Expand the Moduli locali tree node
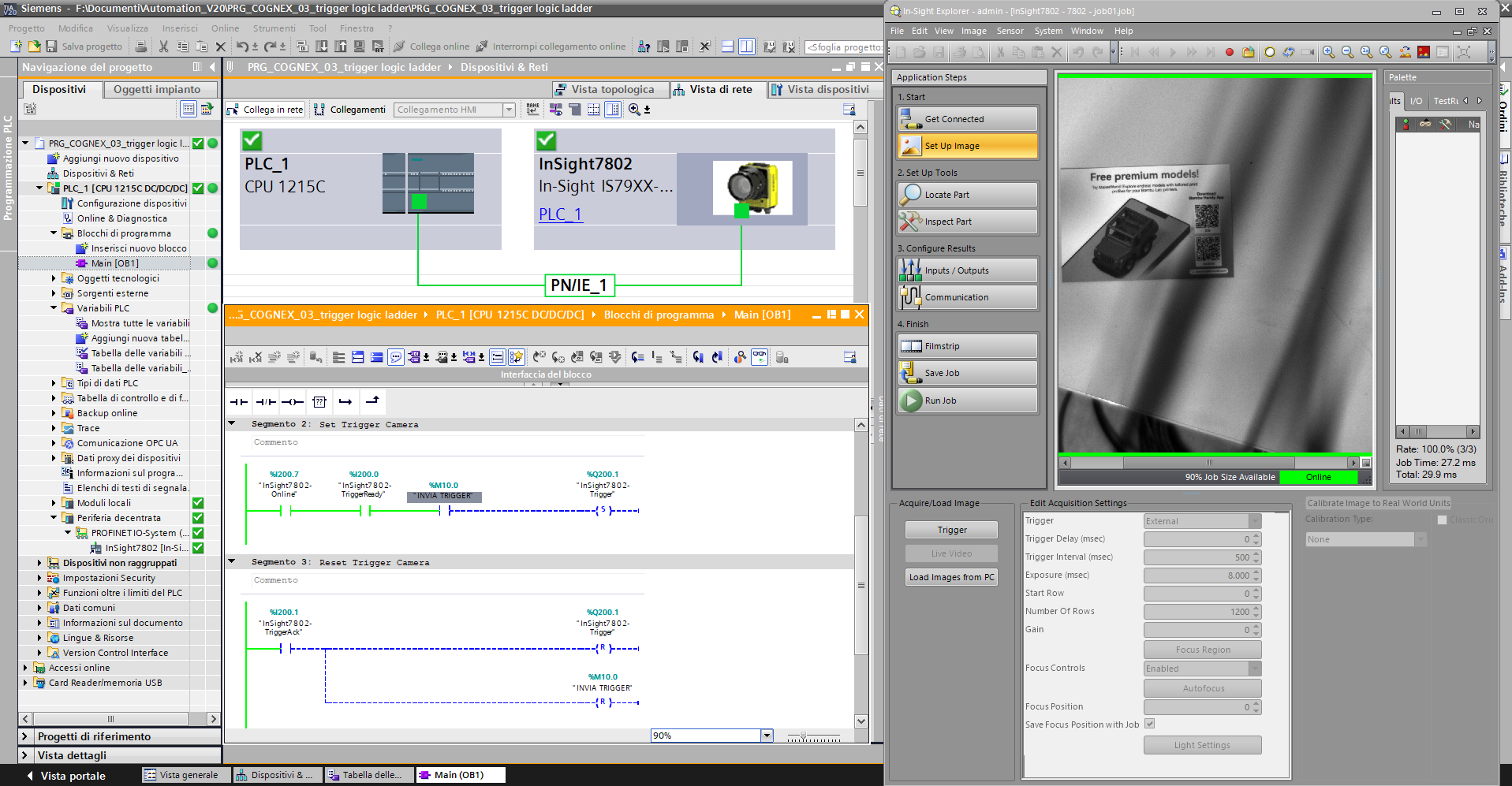This screenshot has width=1512, height=786. [x=54, y=503]
